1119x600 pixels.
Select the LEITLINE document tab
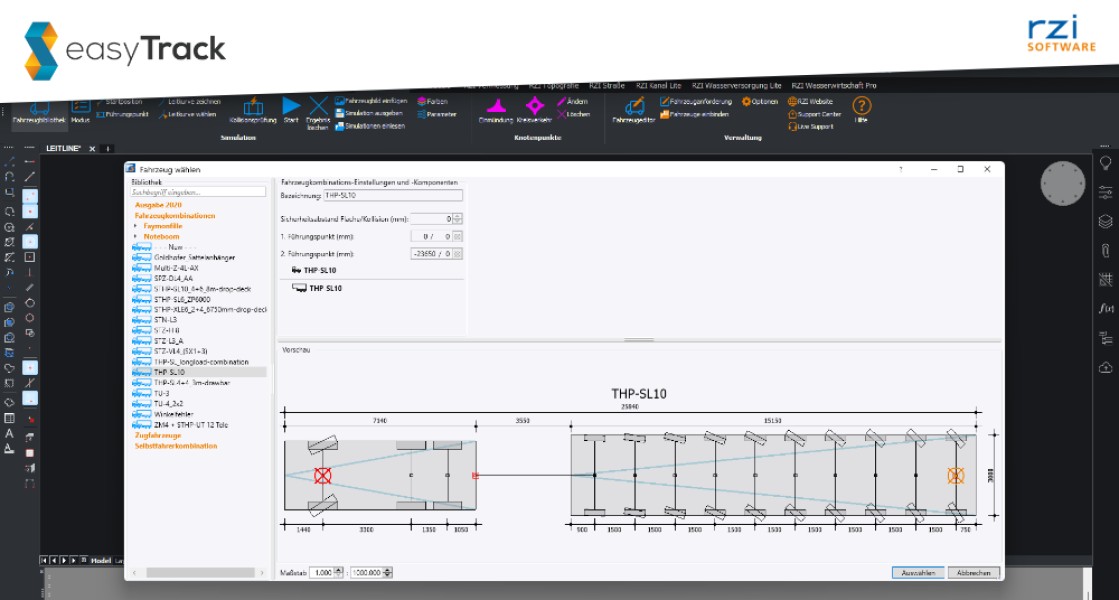coord(64,148)
